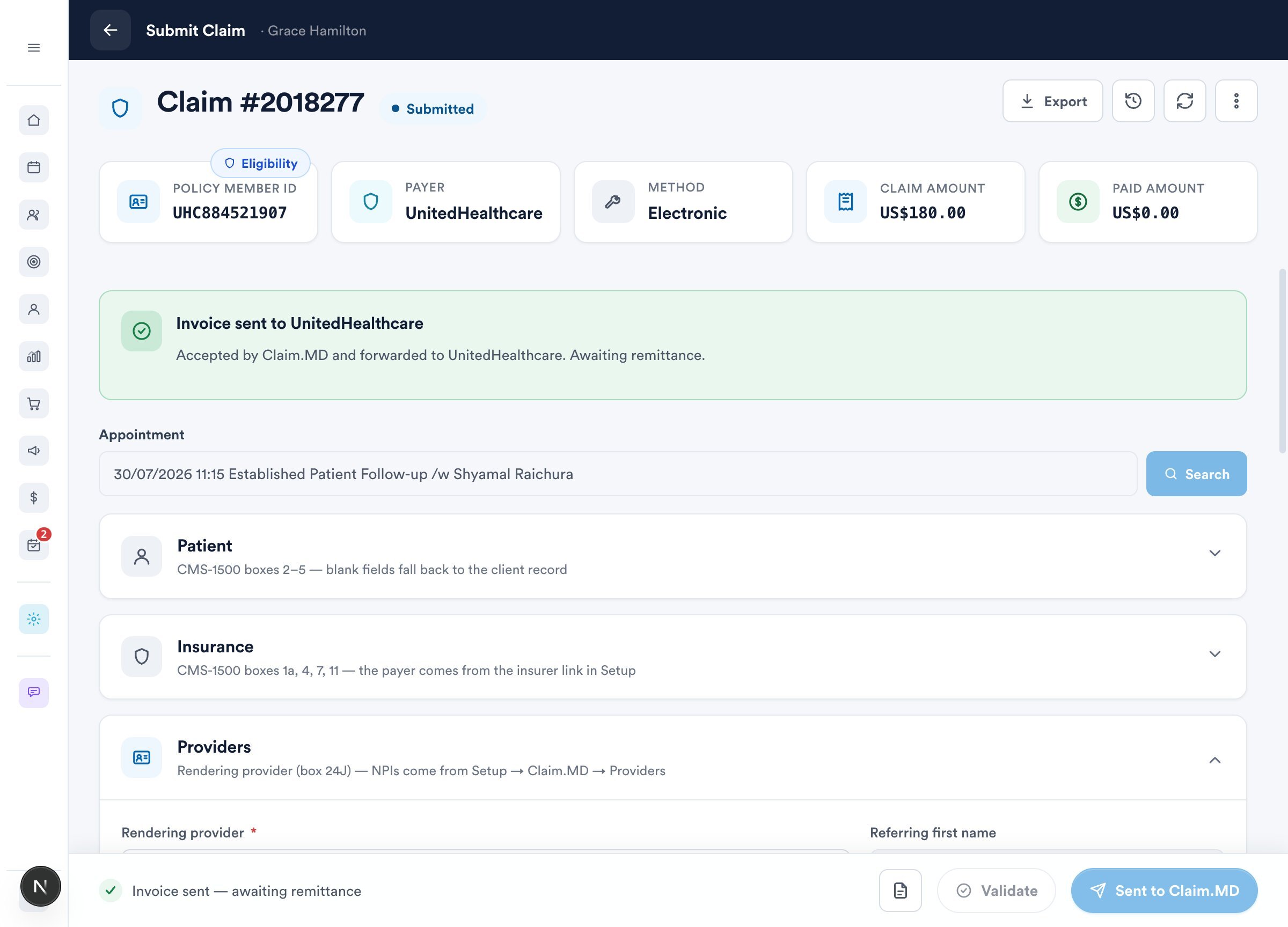Expand the Patient section
Image resolution: width=1288 pixels, height=927 pixels.
(x=672, y=556)
